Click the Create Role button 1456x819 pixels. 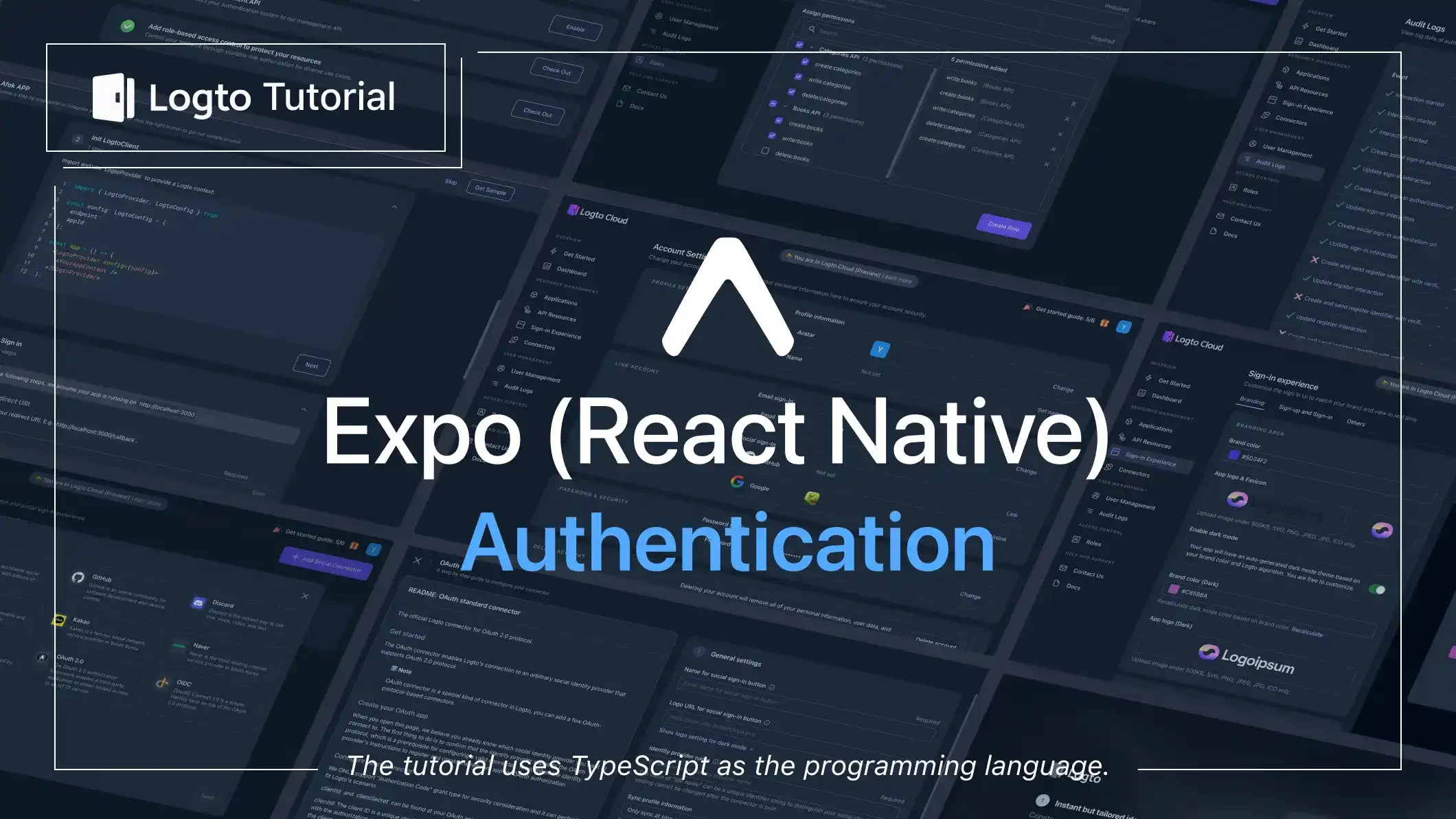tap(1003, 227)
